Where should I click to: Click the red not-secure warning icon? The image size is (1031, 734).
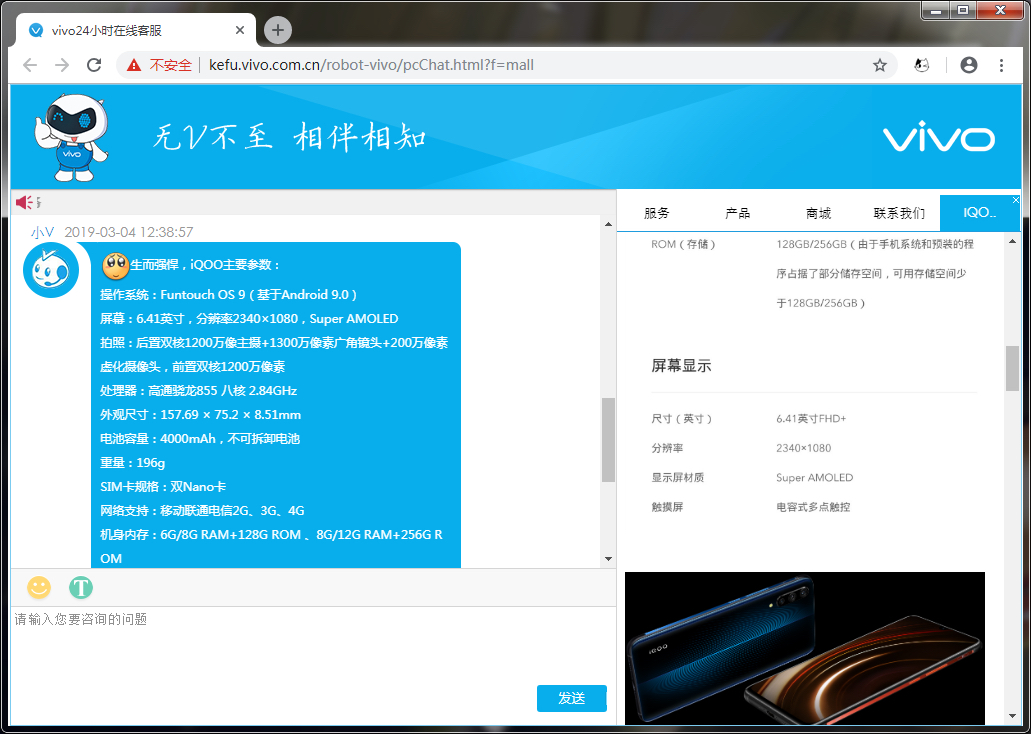point(134,65)
